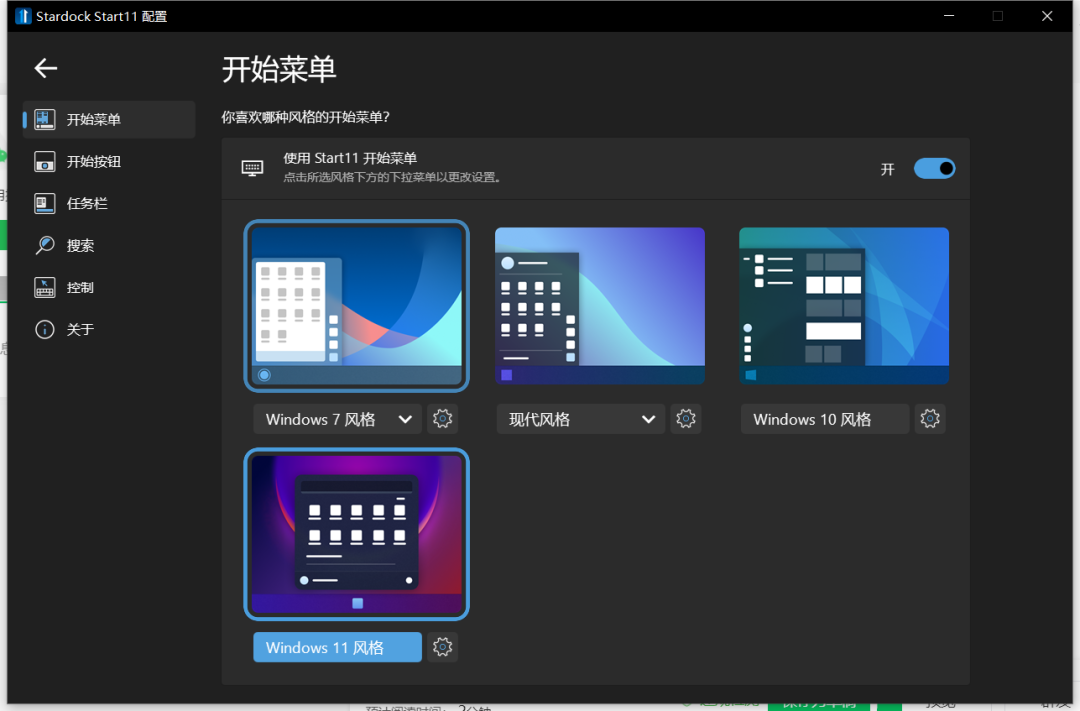Select the Windows 7 style thumbnail

click(x=357, y=306)
